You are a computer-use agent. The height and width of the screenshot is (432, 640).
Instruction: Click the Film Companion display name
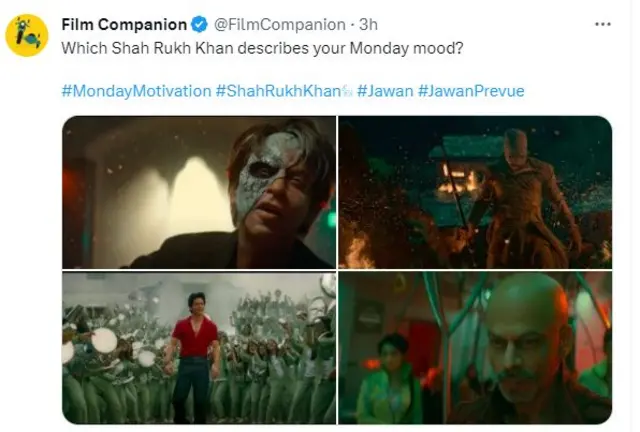(x=124, y=24)
